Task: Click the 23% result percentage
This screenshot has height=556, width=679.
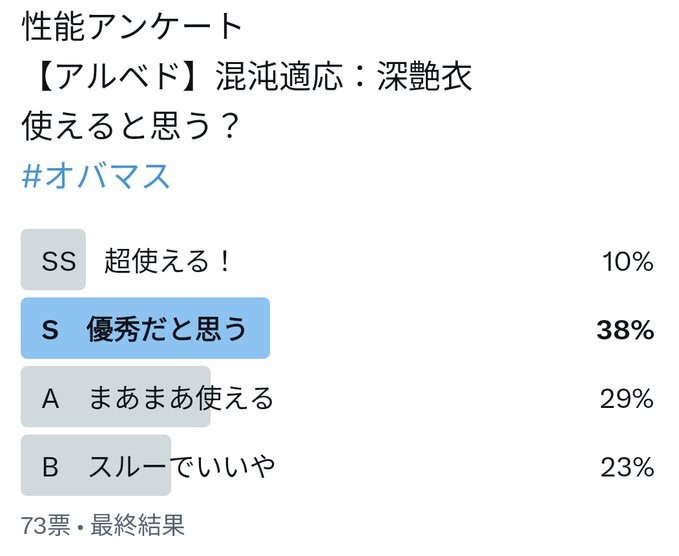Action: point(627,467)
